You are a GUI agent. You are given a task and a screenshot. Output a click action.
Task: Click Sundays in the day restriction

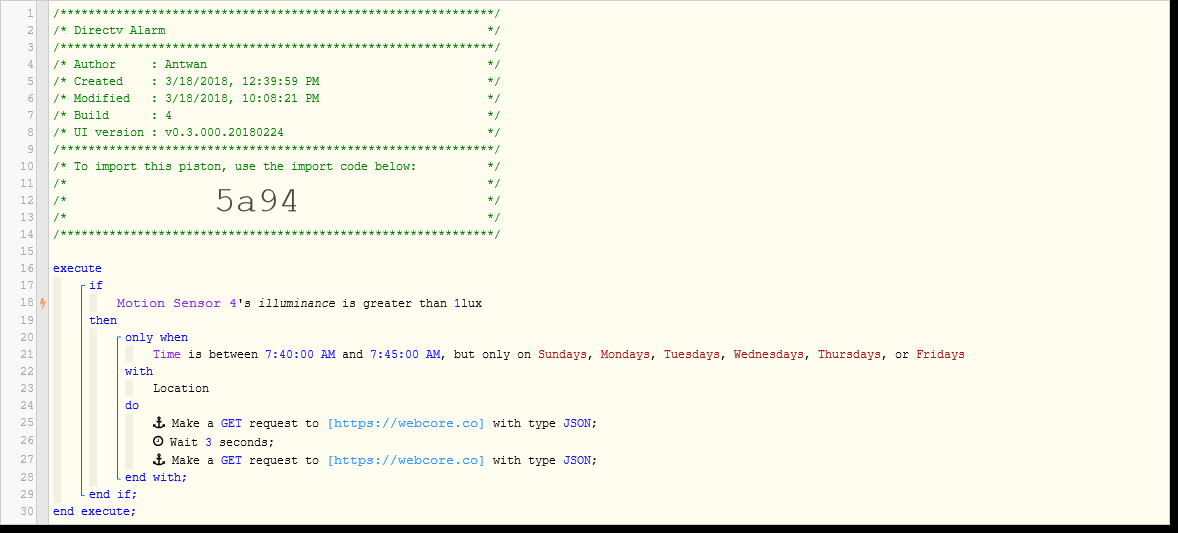click(x=562, y=354)
